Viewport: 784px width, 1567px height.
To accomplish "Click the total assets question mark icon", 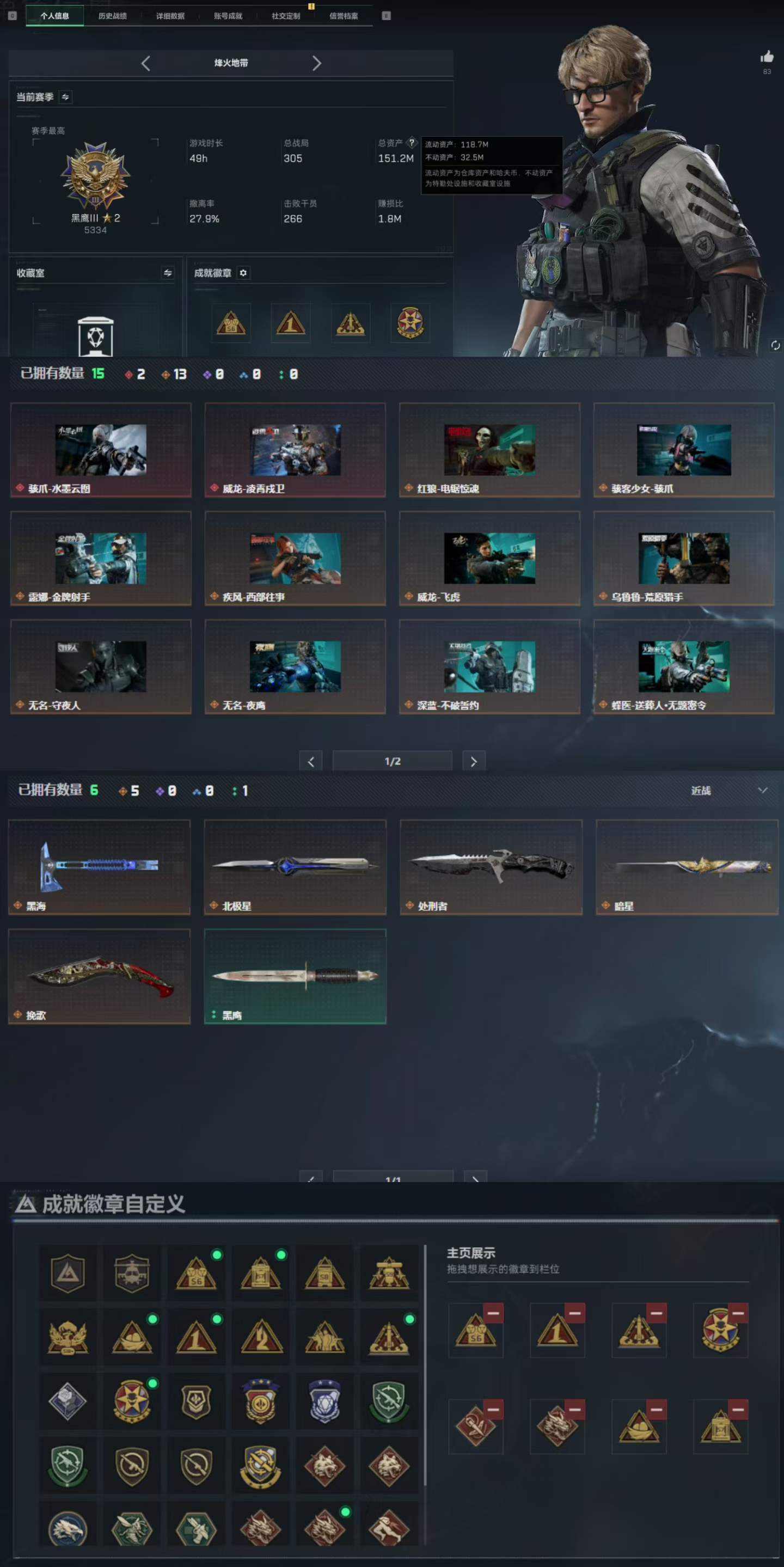I will (412, 142).
